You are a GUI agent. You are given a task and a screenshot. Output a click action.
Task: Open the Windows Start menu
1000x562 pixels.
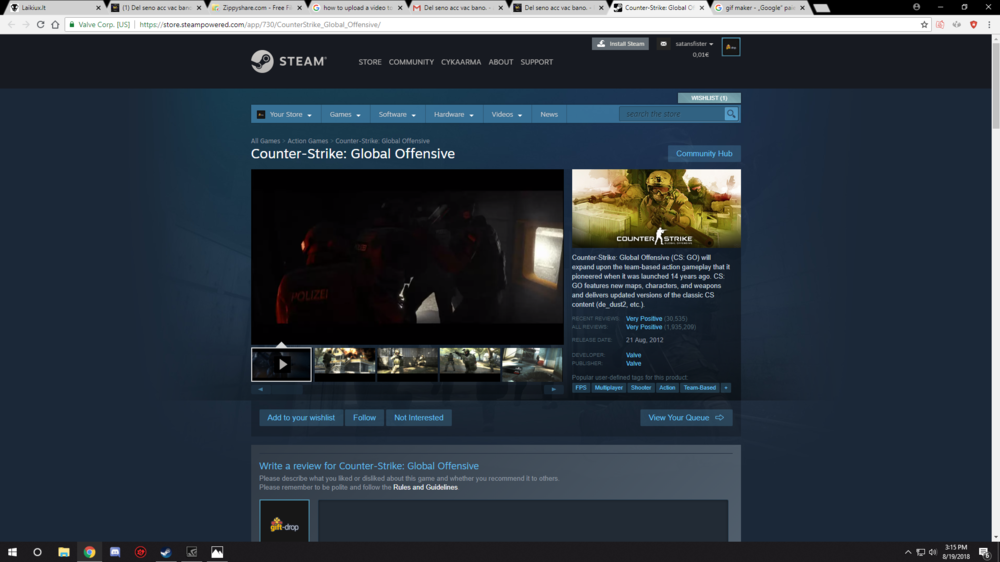[12, 552]
